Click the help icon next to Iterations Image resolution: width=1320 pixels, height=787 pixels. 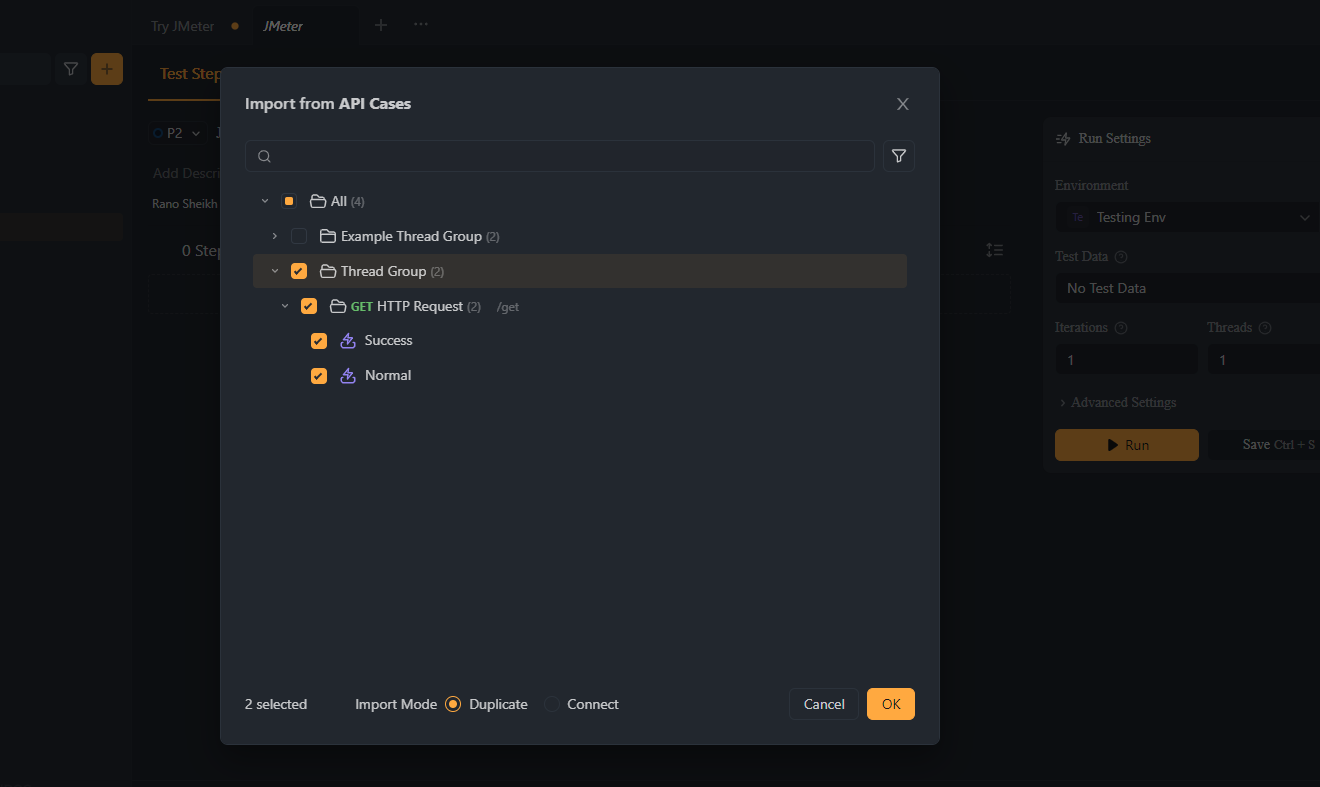point(1121,328)
